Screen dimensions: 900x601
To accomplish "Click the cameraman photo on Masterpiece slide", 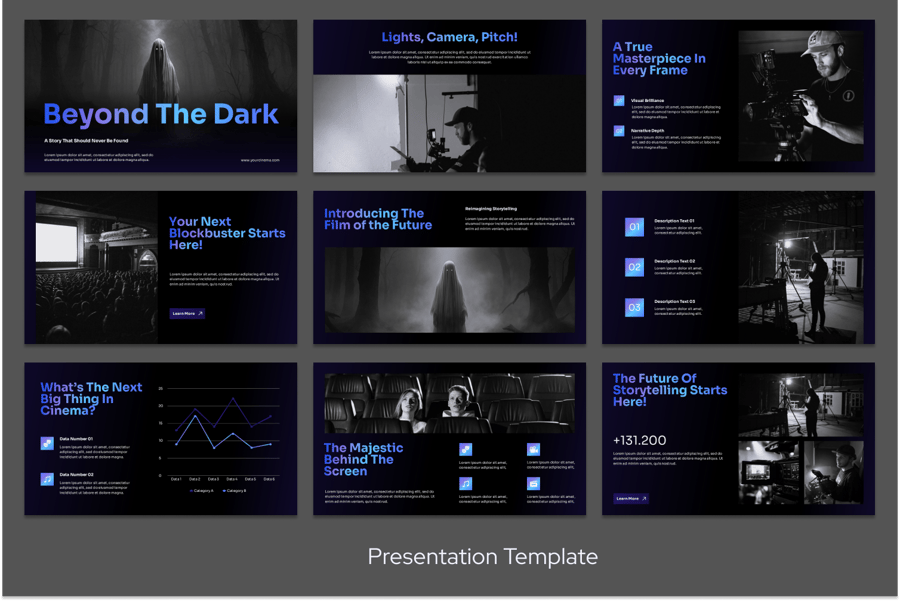I will coord(800,95).
